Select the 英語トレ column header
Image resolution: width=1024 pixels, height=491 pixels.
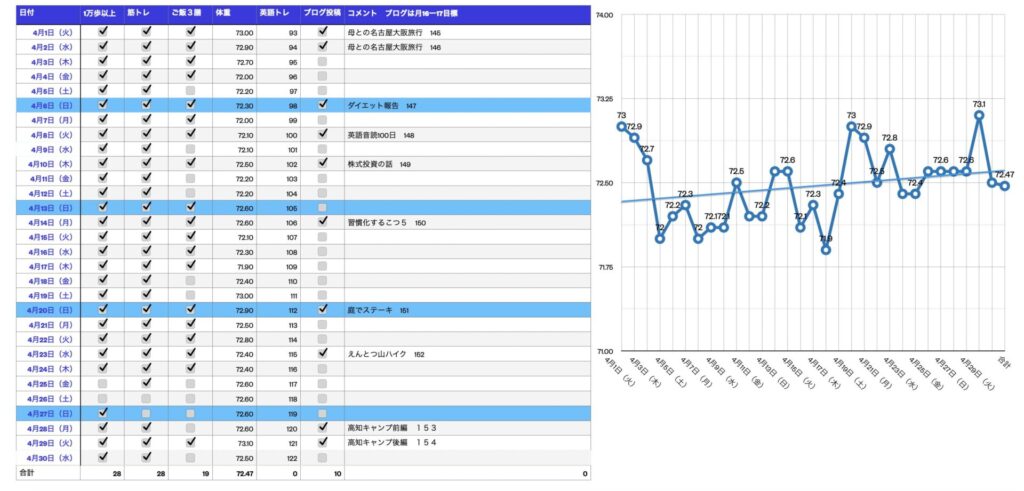[278, 14]
